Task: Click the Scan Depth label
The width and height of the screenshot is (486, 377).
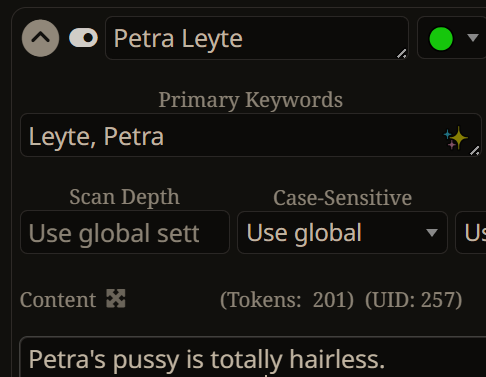Action: pos(124,197)
